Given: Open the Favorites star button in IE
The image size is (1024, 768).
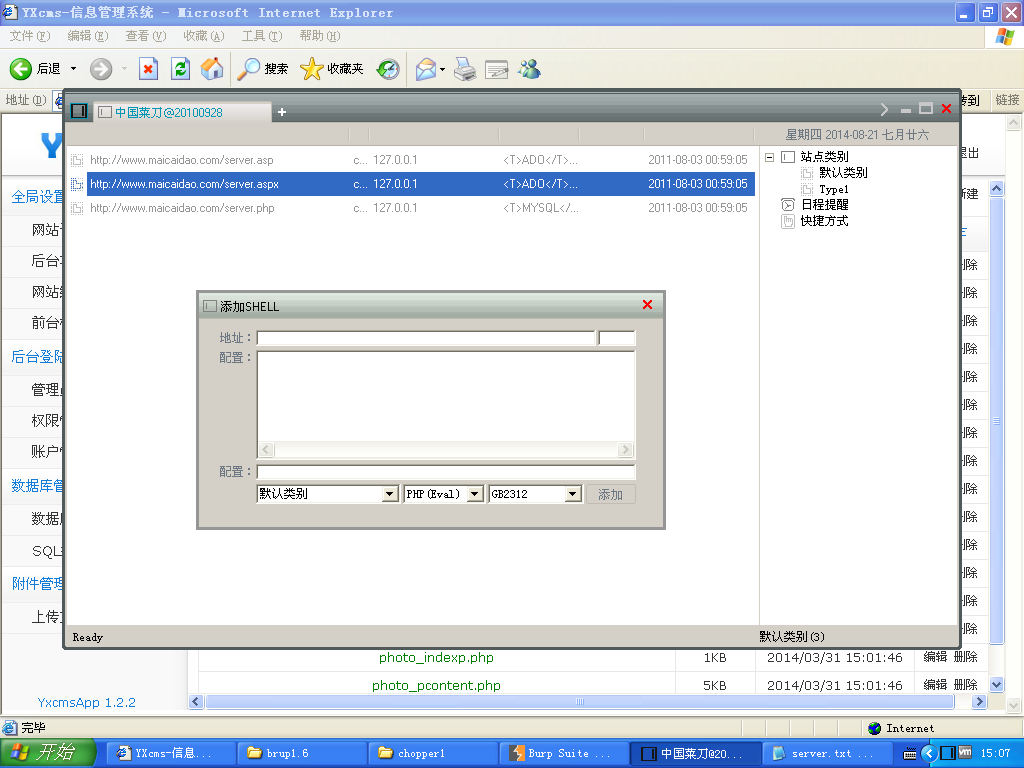Looking at the screenshot, I should click(332, 69).
